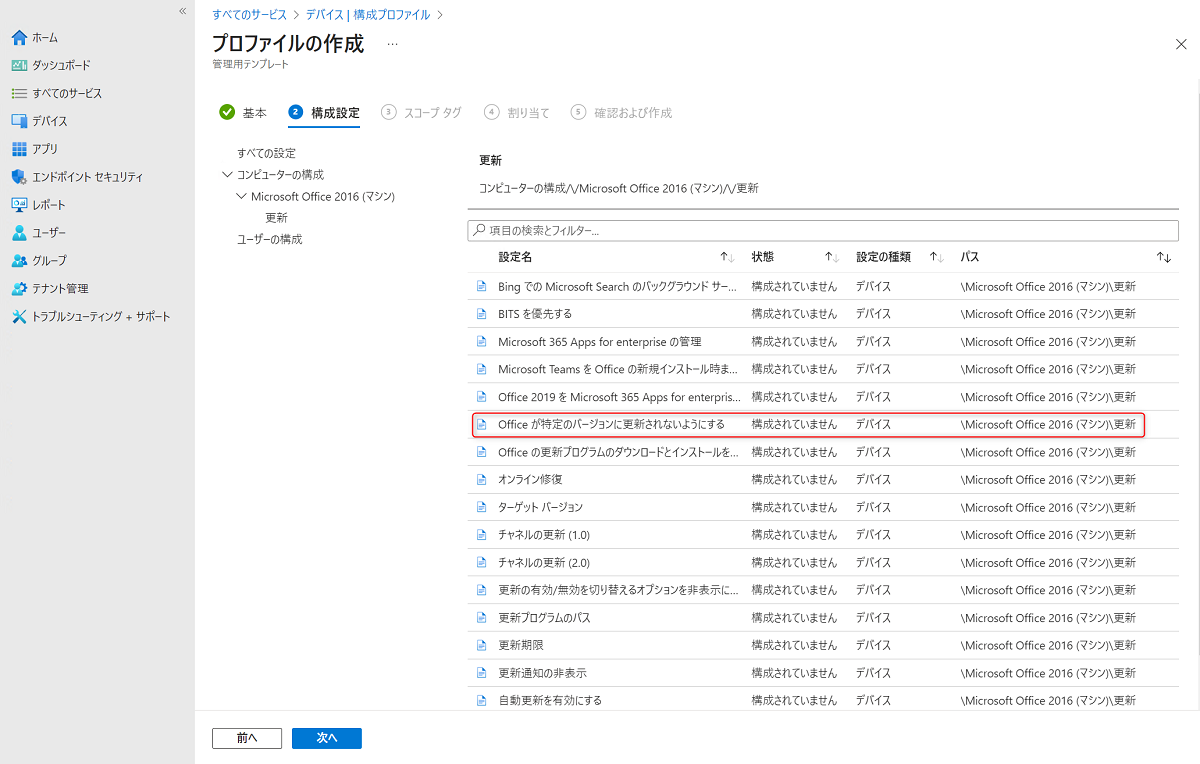Image resolution: width=1200 pixels, height=764 pixels.
Task: Sort by the 状態 column header
Action: pyautogui.click(x=831, y=258)
